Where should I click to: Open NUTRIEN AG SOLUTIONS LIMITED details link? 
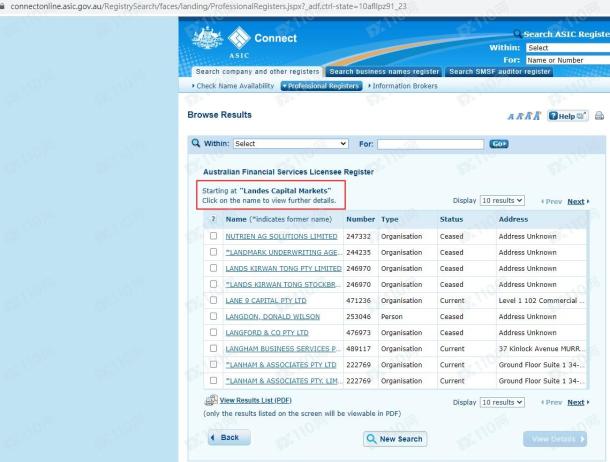(281, 236)
